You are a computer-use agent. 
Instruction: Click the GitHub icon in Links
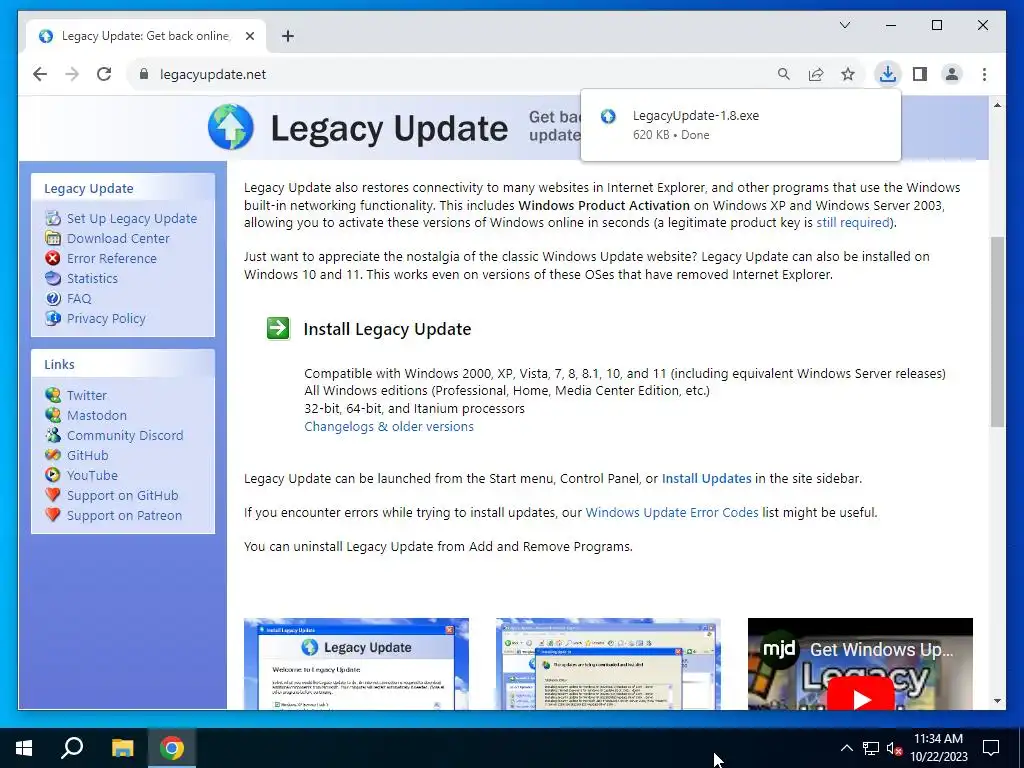(x=53, y=455)
